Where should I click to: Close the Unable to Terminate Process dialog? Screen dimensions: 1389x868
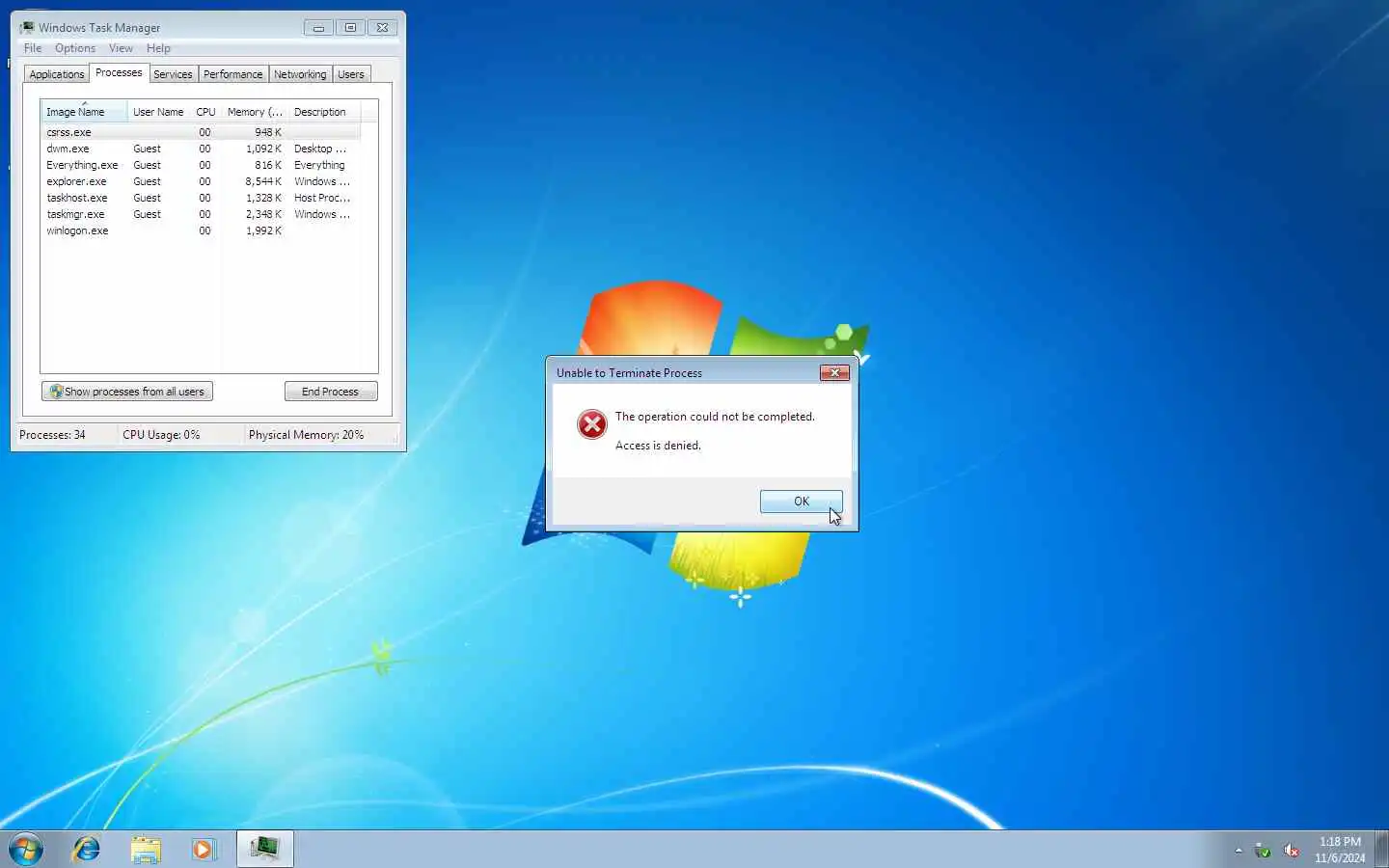(x=834, y=373)
